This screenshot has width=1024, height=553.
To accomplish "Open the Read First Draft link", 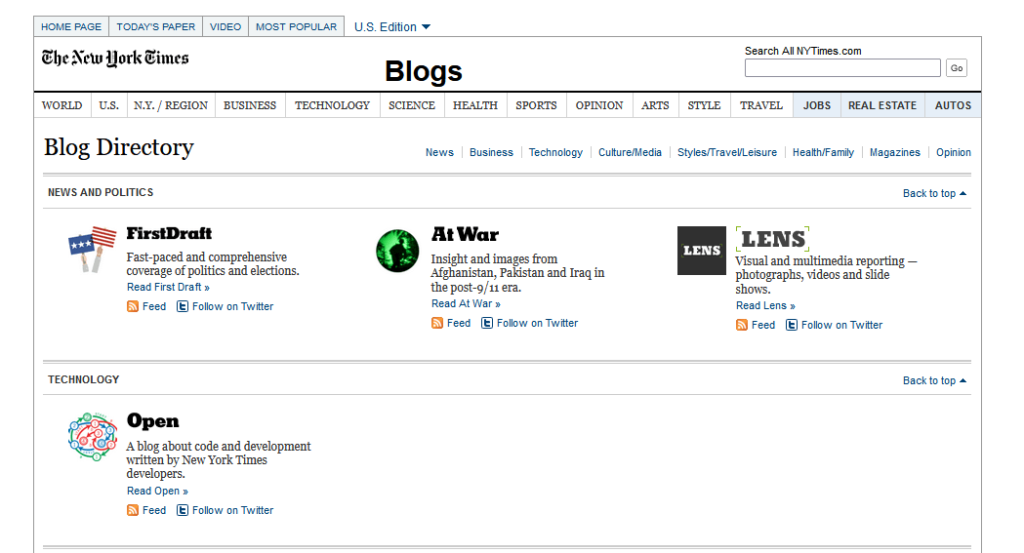I will pyautogui.click(x=168, y=287).
